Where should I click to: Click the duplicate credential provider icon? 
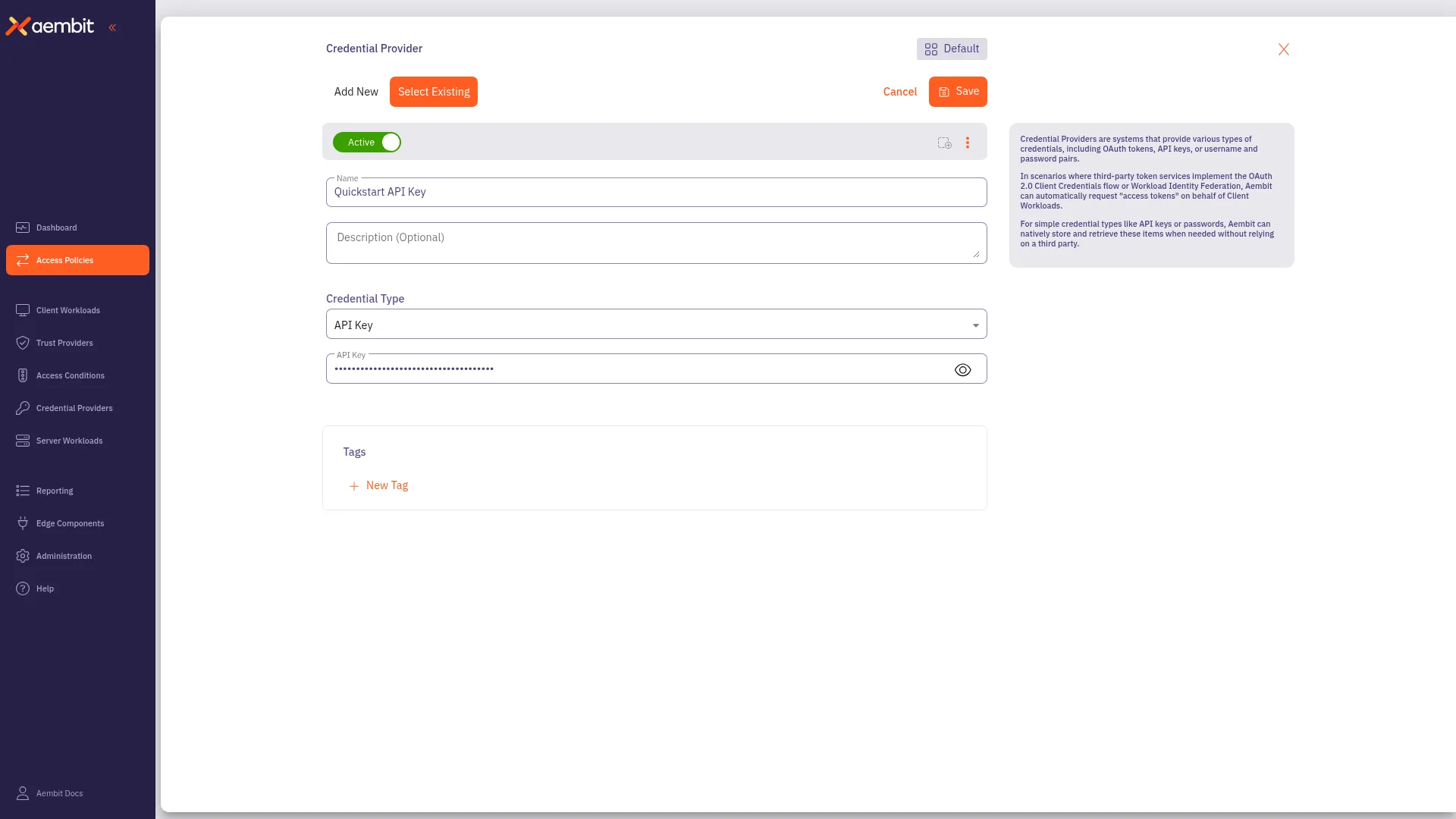944,143
